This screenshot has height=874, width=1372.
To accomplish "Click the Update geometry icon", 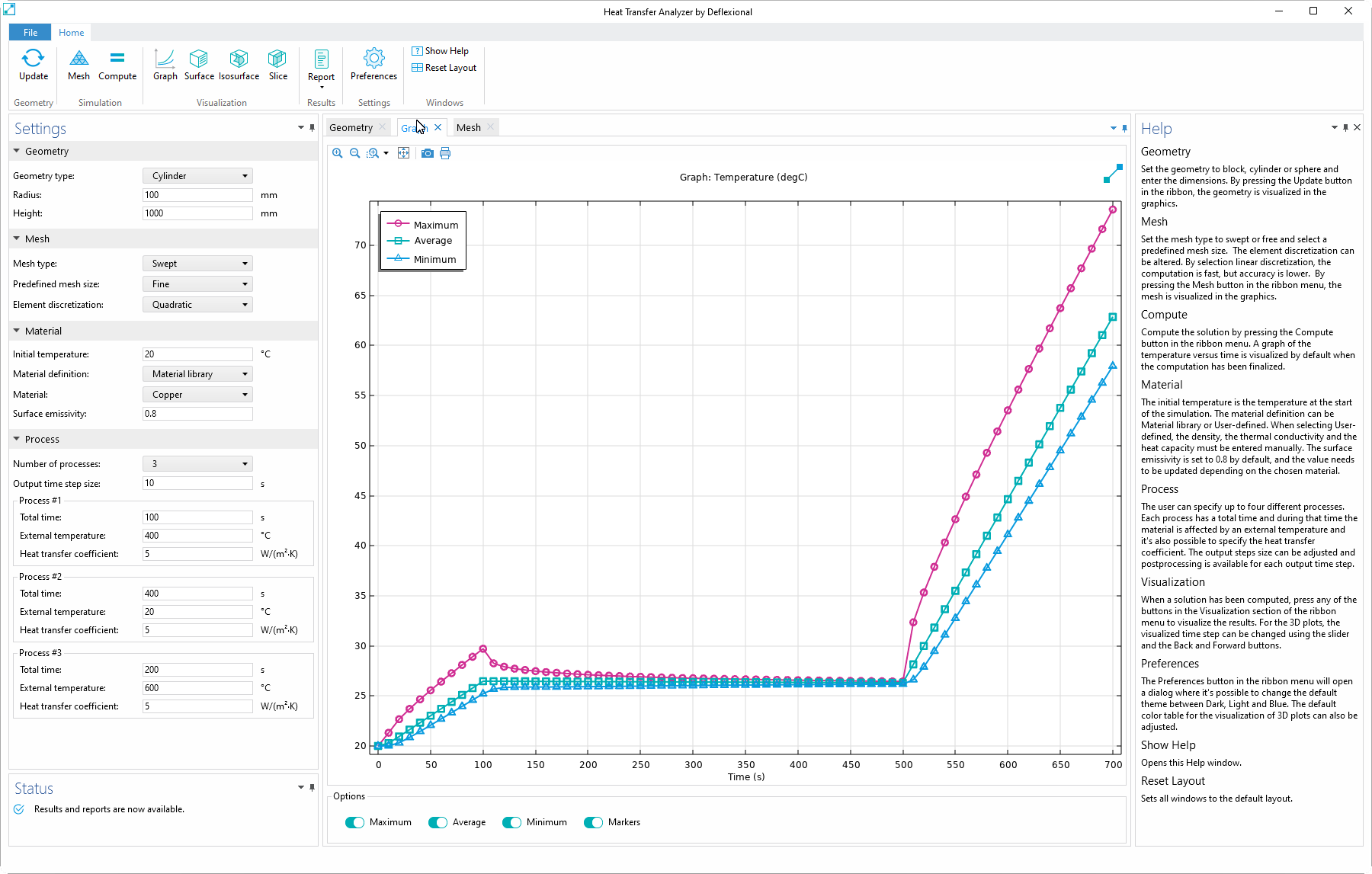I will pyautogui.click(x=34, y=65).
